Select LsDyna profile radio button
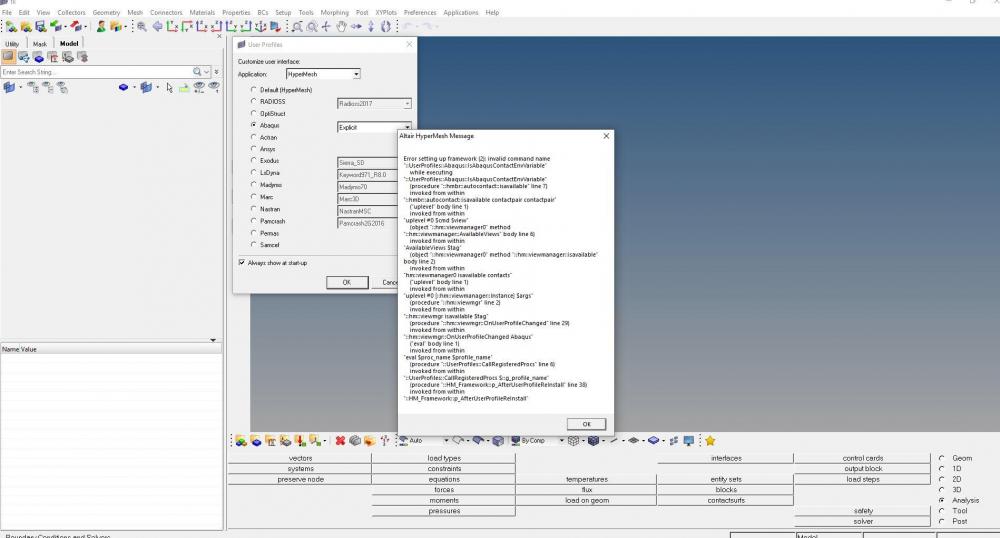This screenshot has height=538, width=1000. pyautogui.click(x=254, y=172)
